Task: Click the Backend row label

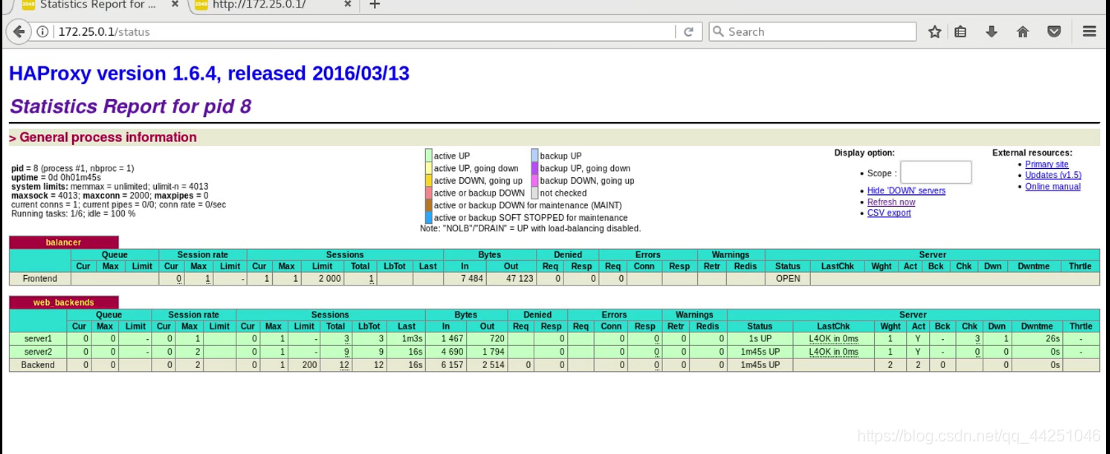Action: (x=39, y=365)
